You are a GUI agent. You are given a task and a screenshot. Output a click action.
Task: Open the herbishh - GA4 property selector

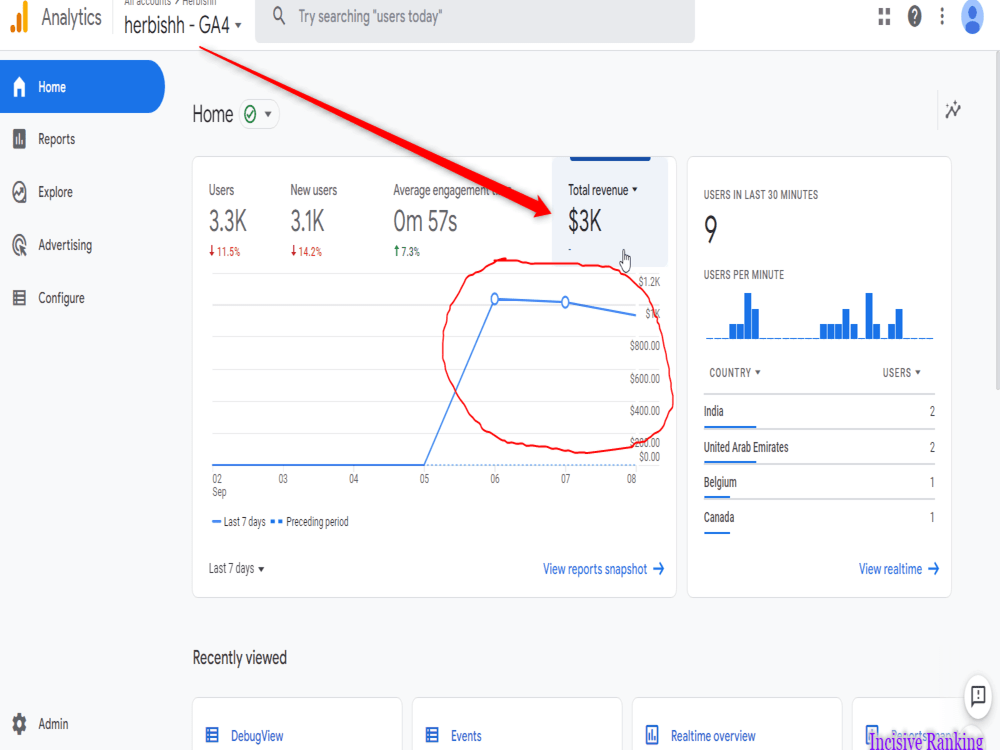pyautogui.click(x=182, y=25)
